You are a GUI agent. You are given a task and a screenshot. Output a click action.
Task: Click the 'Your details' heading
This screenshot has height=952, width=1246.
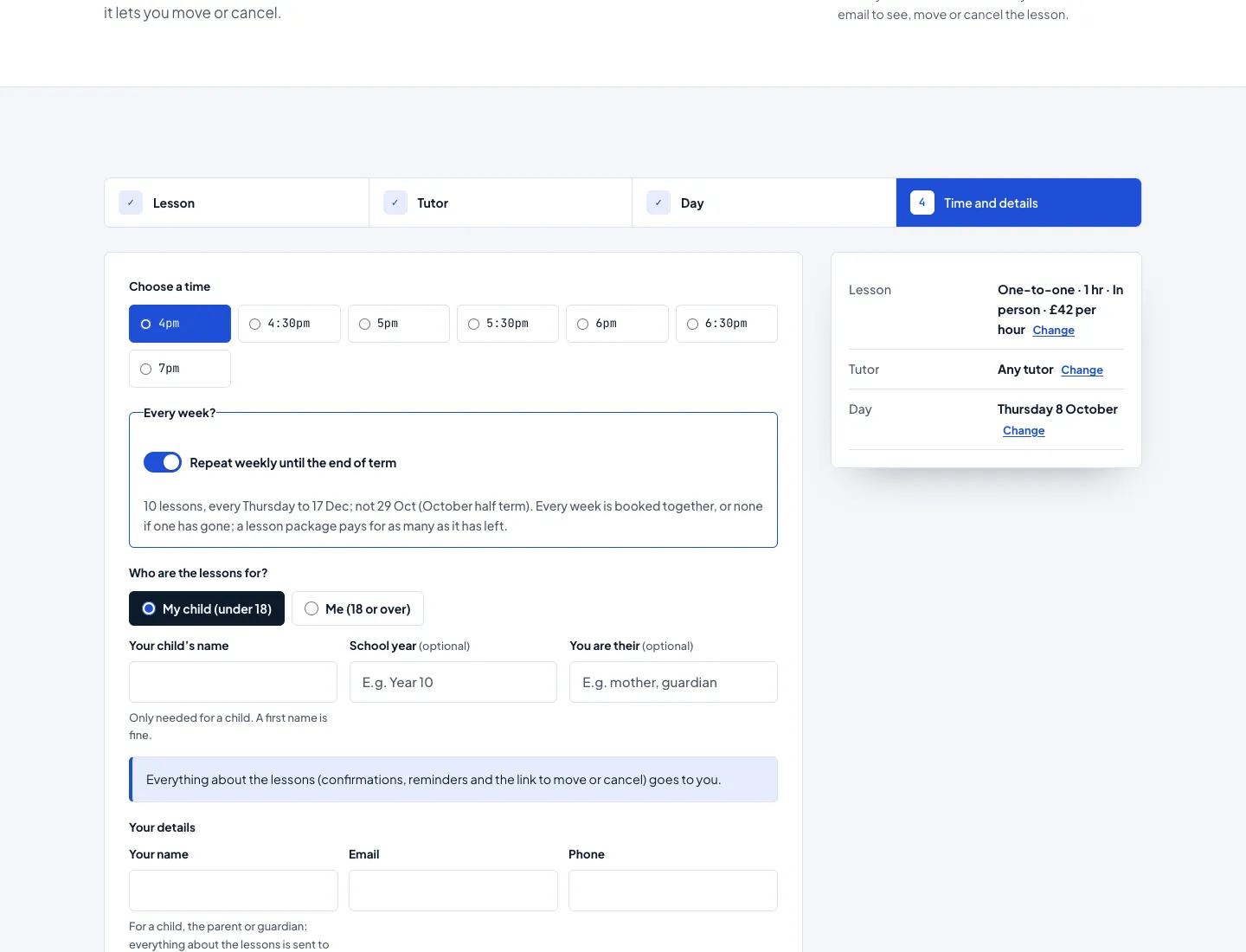coord(162,827)
